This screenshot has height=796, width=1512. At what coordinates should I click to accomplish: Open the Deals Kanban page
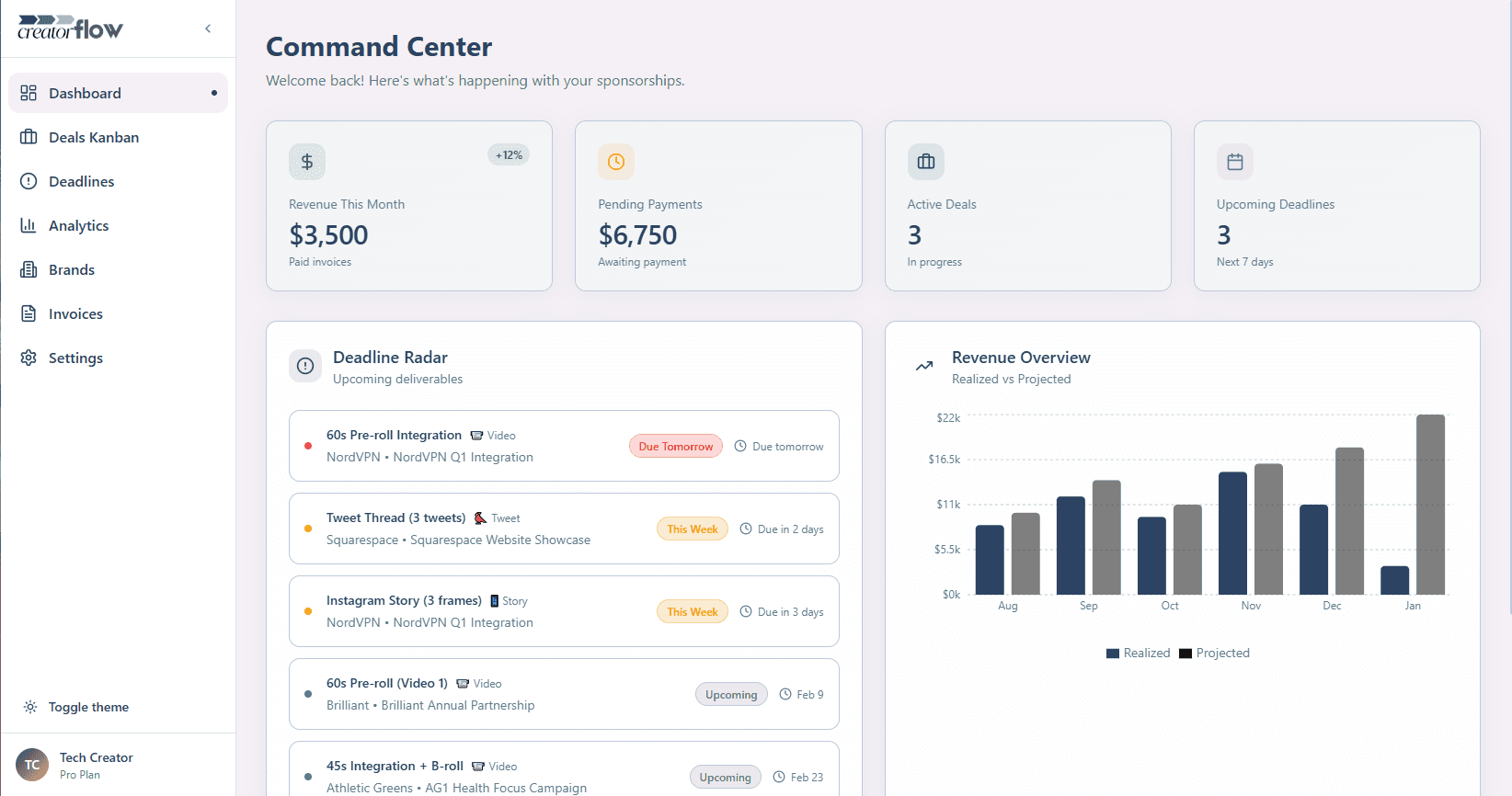point(94,137)
